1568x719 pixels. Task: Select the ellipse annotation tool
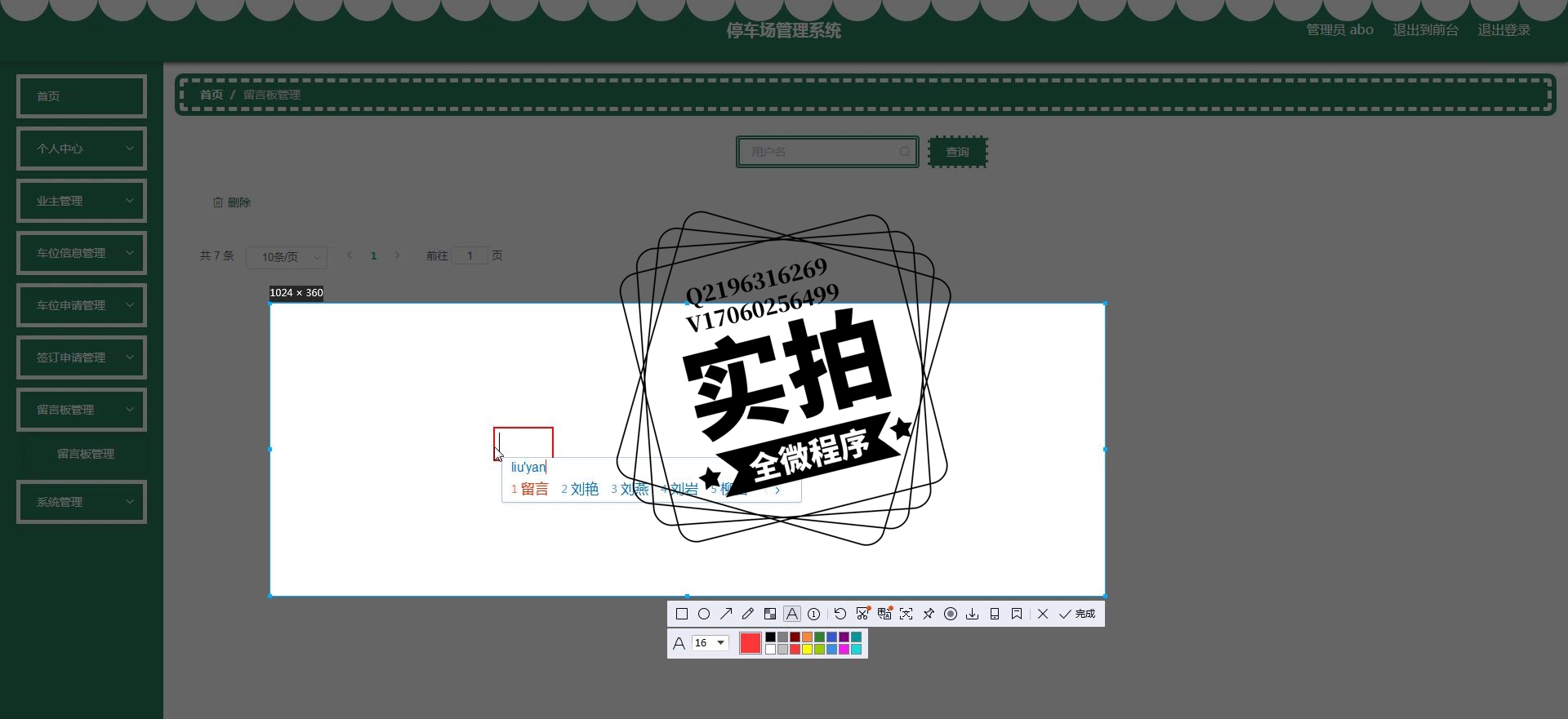click(704, 614)
